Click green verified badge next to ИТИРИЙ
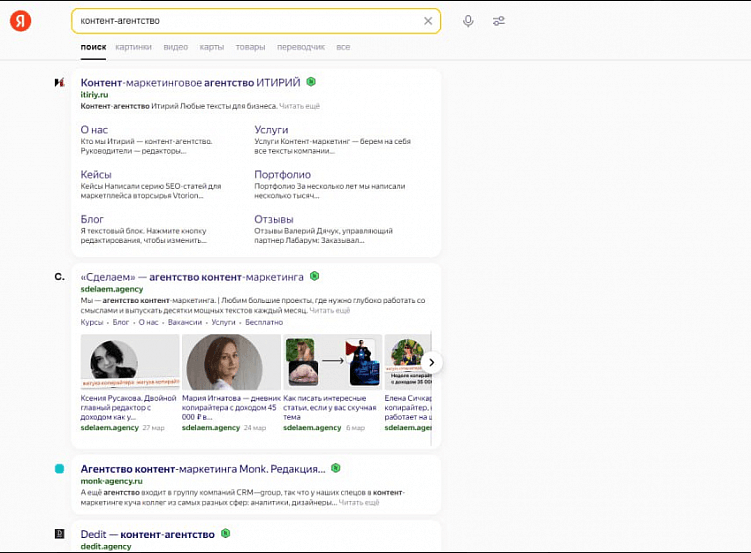The image size is (751, 553). [x=311, y=82]
